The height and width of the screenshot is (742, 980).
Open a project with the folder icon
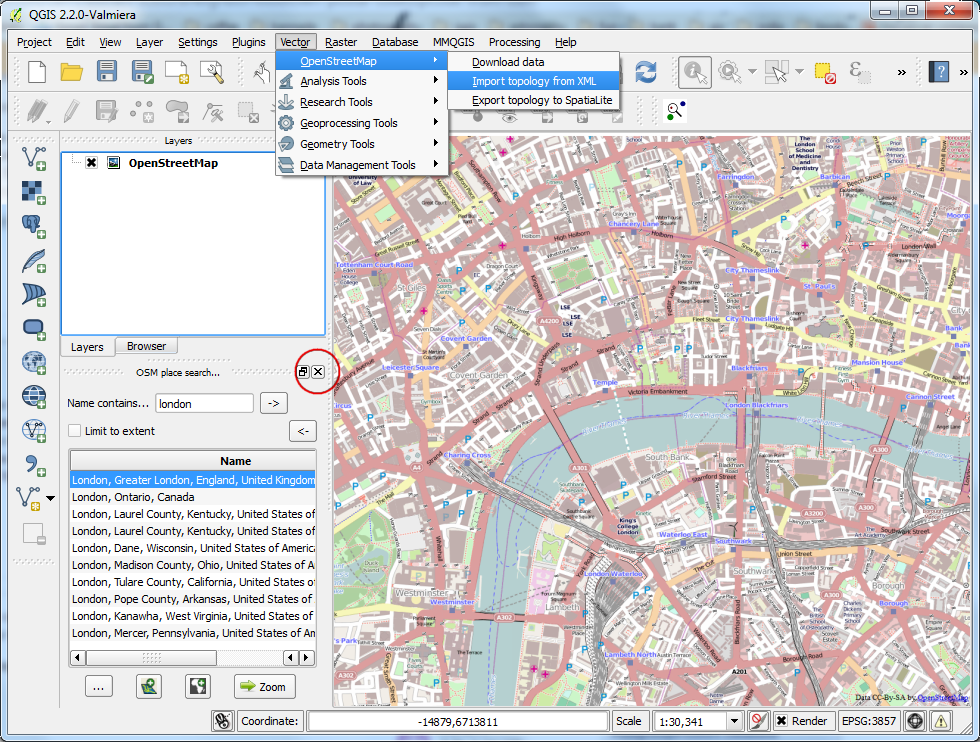click(72, 71)
